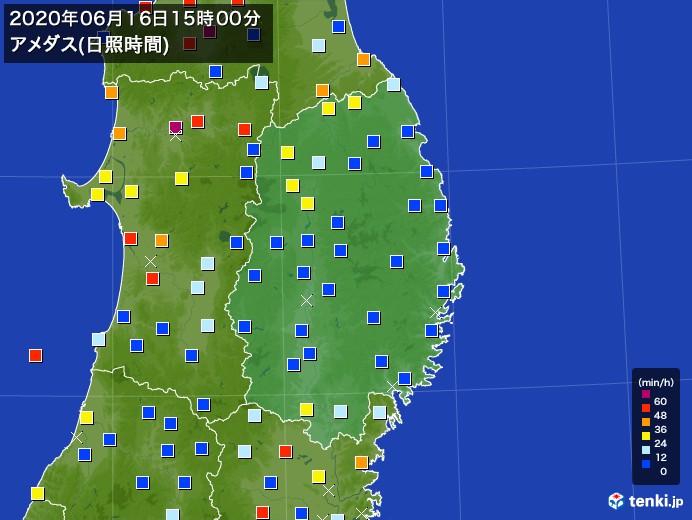Click the (min/h) unit label in legend
692x520 pixels.
(656, 382)
